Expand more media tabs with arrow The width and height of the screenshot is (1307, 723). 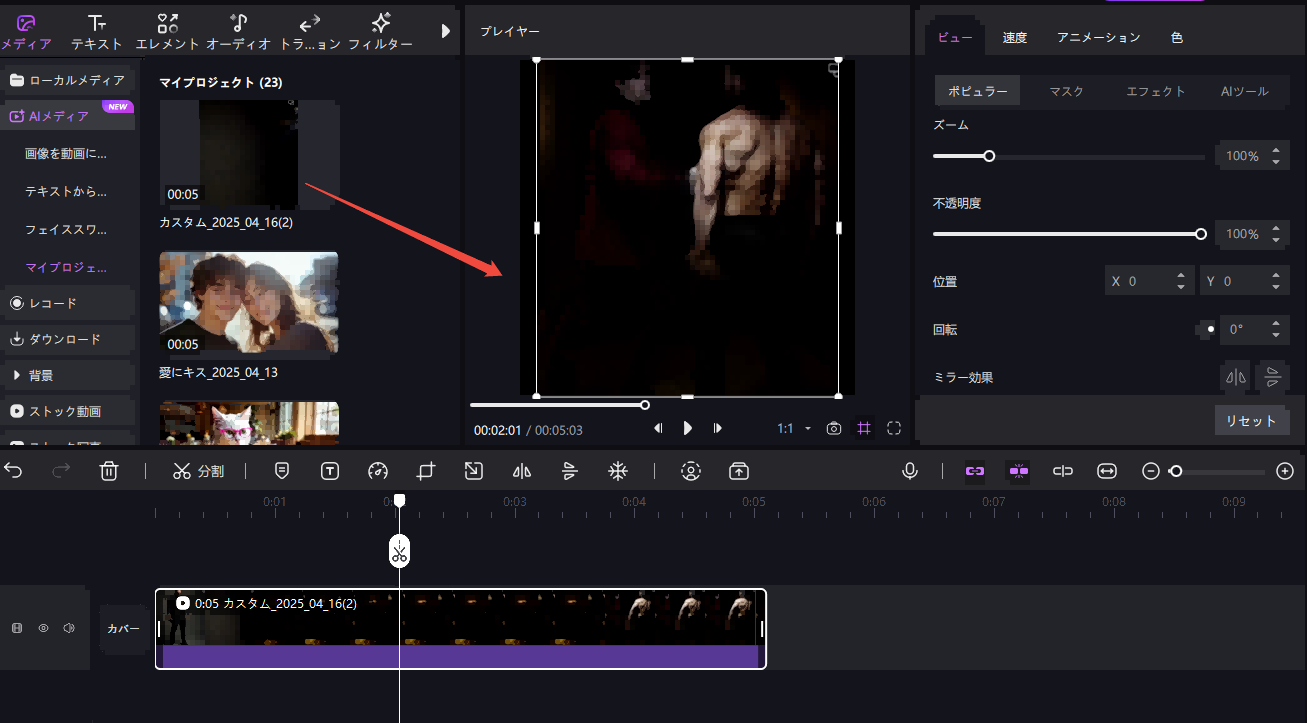point(446,31)
